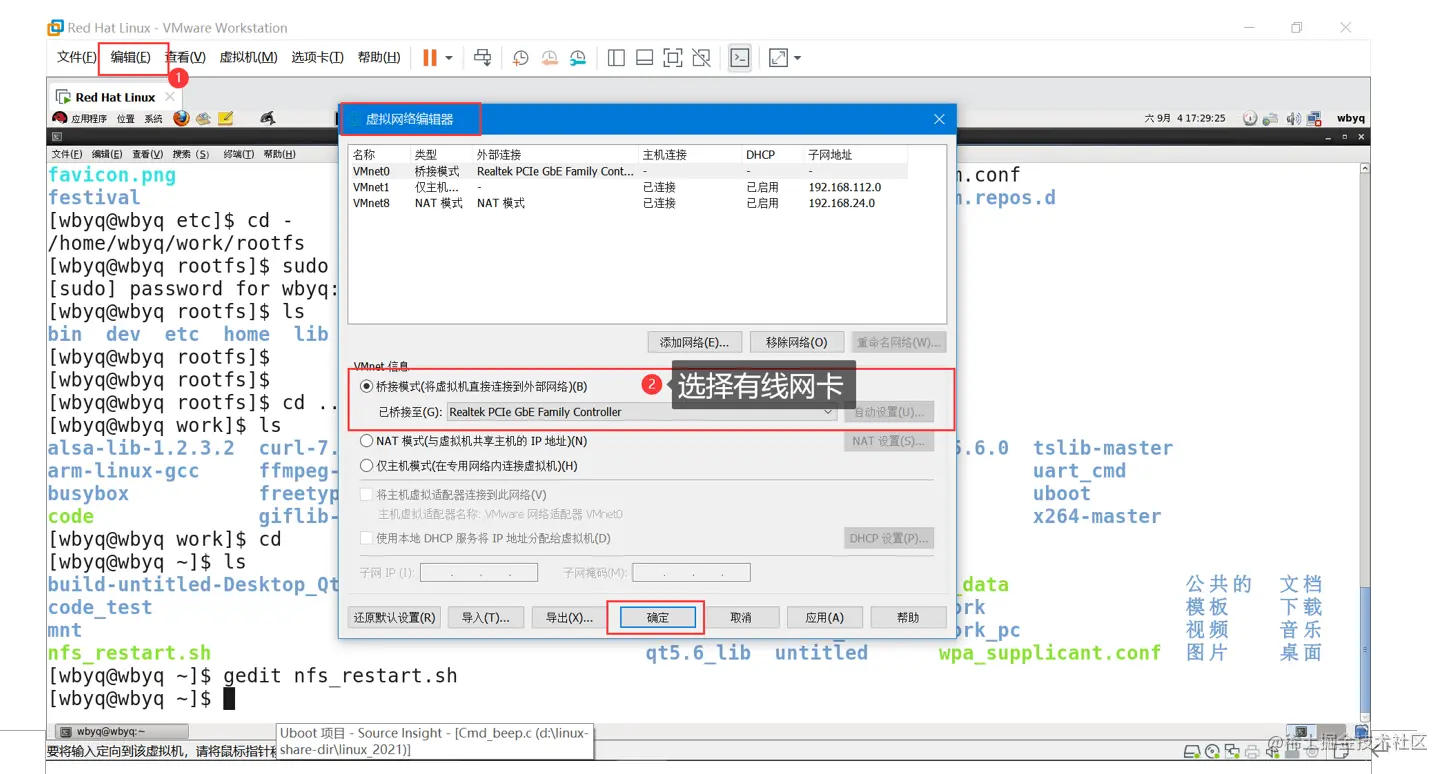This screenshot has height=774, width=1449.
Task: Click the guest panel date and time
Action: pyautogui.click(x=1185, y=118)
